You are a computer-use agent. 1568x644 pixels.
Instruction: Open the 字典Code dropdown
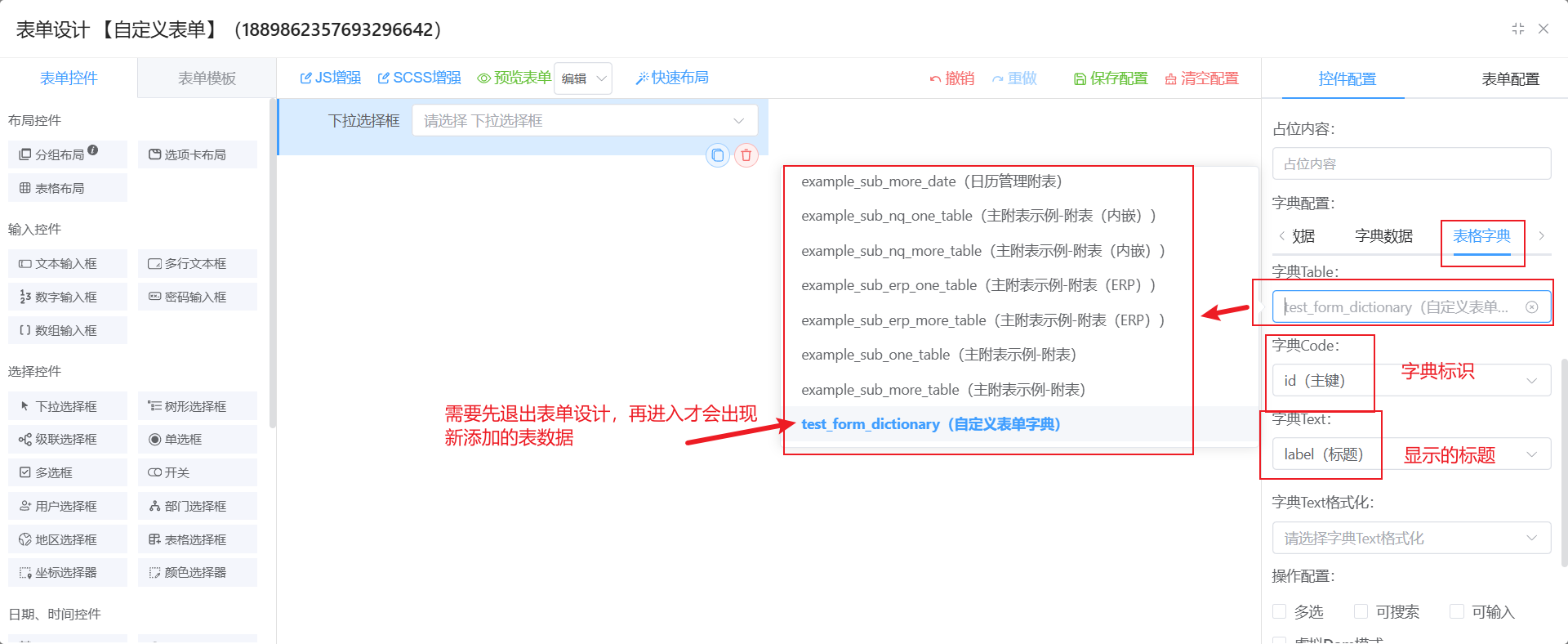tap(1411, 381)
